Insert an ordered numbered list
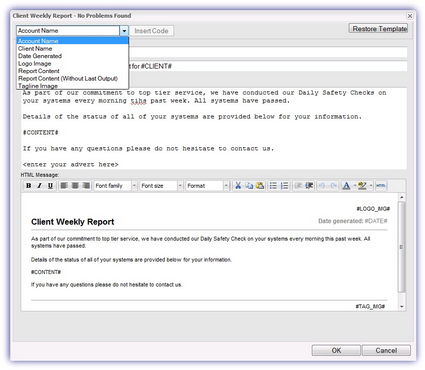 [284, 186]
